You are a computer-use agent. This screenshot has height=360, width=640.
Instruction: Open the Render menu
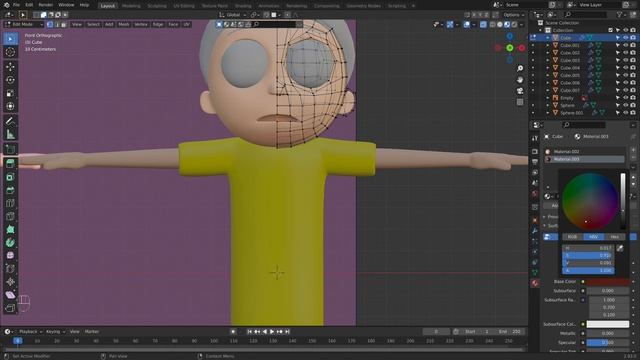(45, 5)
